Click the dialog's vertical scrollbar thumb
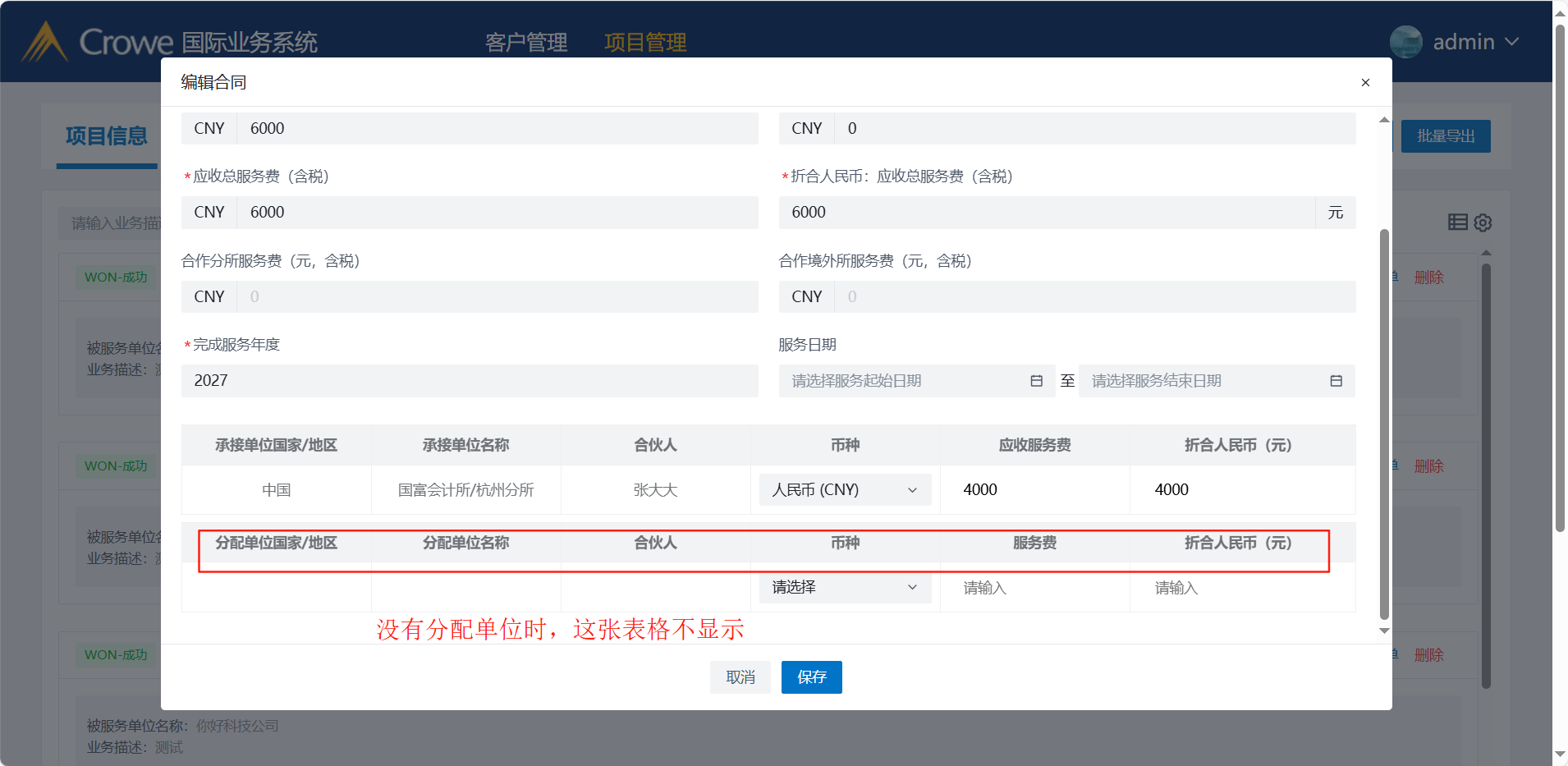 click(1384, 423)
